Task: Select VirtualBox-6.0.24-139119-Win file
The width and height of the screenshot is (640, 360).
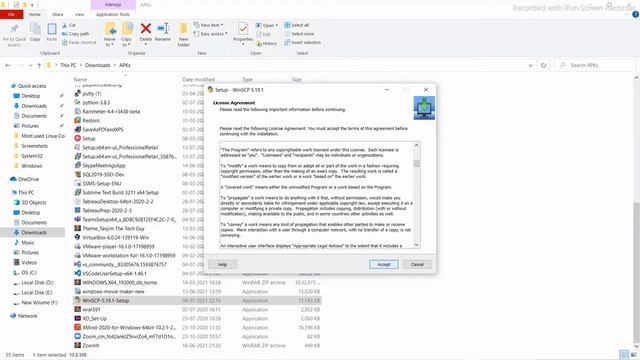Action: coord(116,237)
